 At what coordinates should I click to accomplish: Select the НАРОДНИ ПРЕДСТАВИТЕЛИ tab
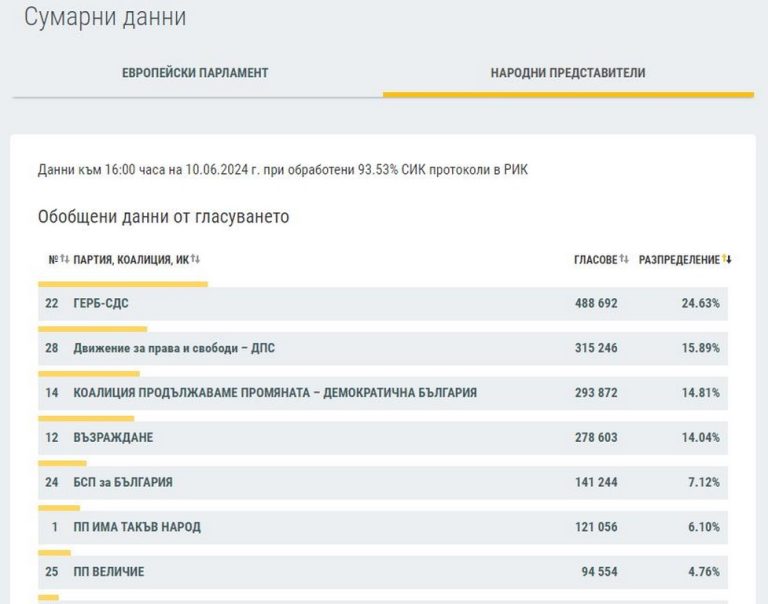pyautogui.click(x=568, y=73)
